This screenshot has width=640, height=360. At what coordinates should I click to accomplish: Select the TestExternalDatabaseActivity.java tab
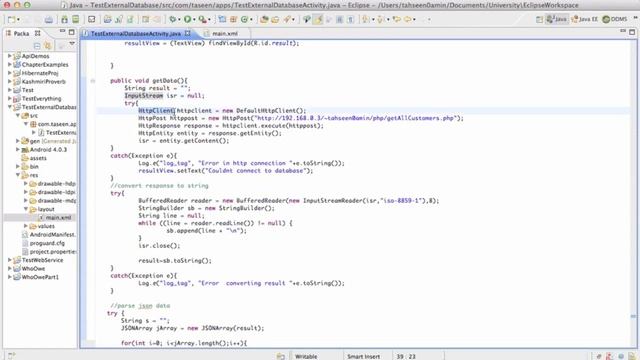point(136,33)
